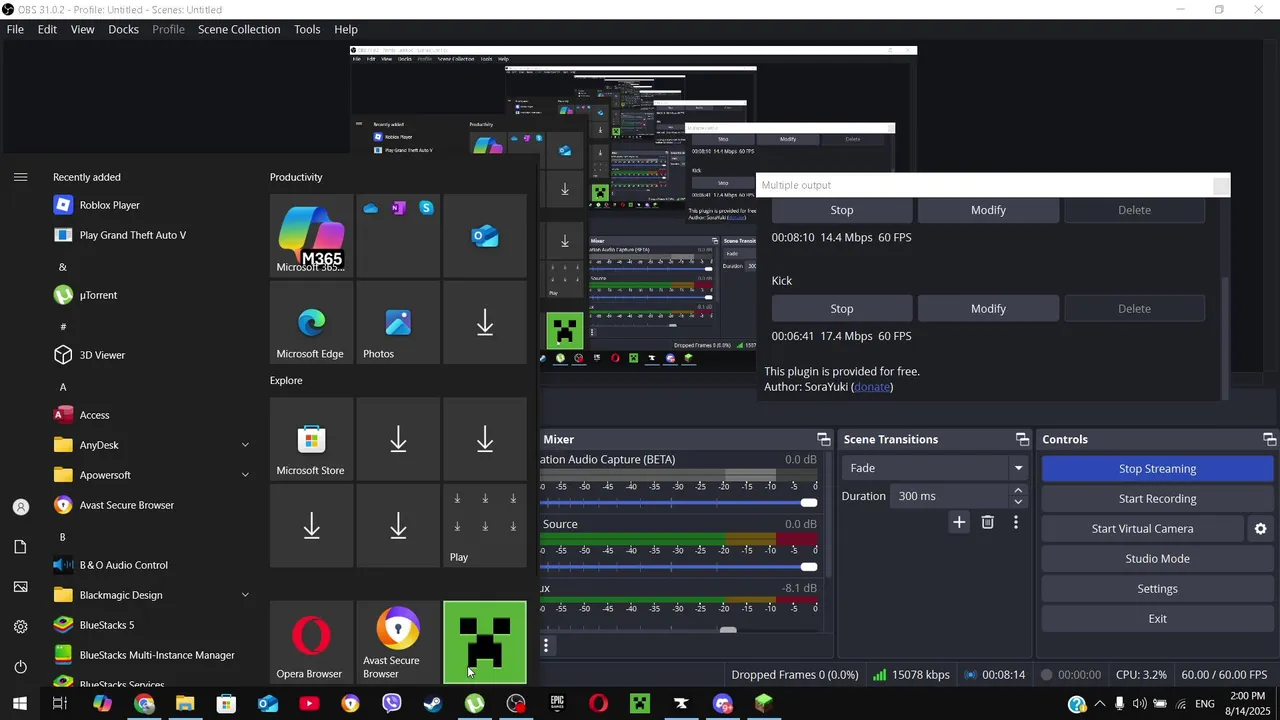This screenshot has width=1280, height=720.
Task: Click Exit in Controls
Action: coord(1157,619)
